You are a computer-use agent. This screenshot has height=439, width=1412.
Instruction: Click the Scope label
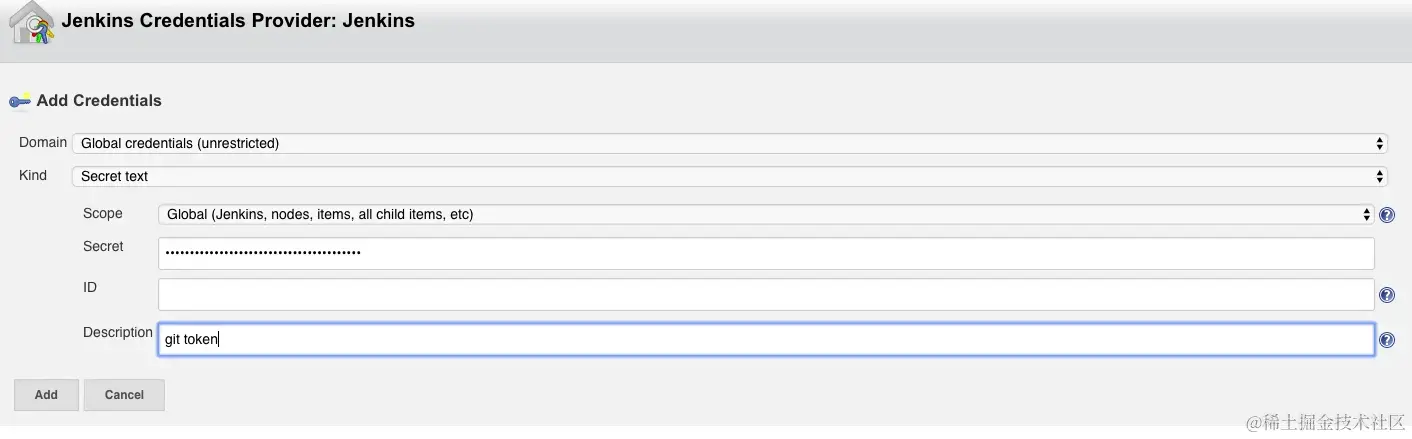[103, 213]
